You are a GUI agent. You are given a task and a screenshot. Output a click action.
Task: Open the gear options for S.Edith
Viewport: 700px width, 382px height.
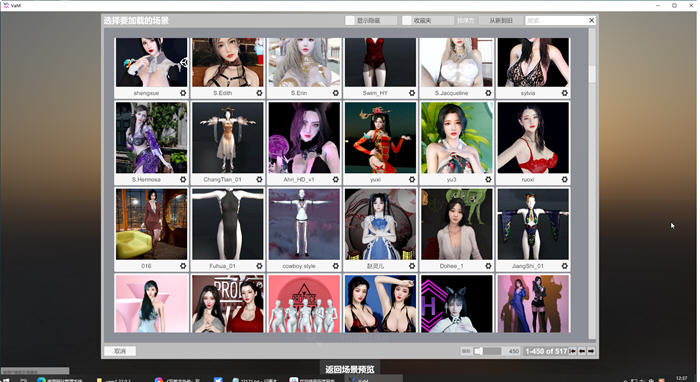coord(259,93)
